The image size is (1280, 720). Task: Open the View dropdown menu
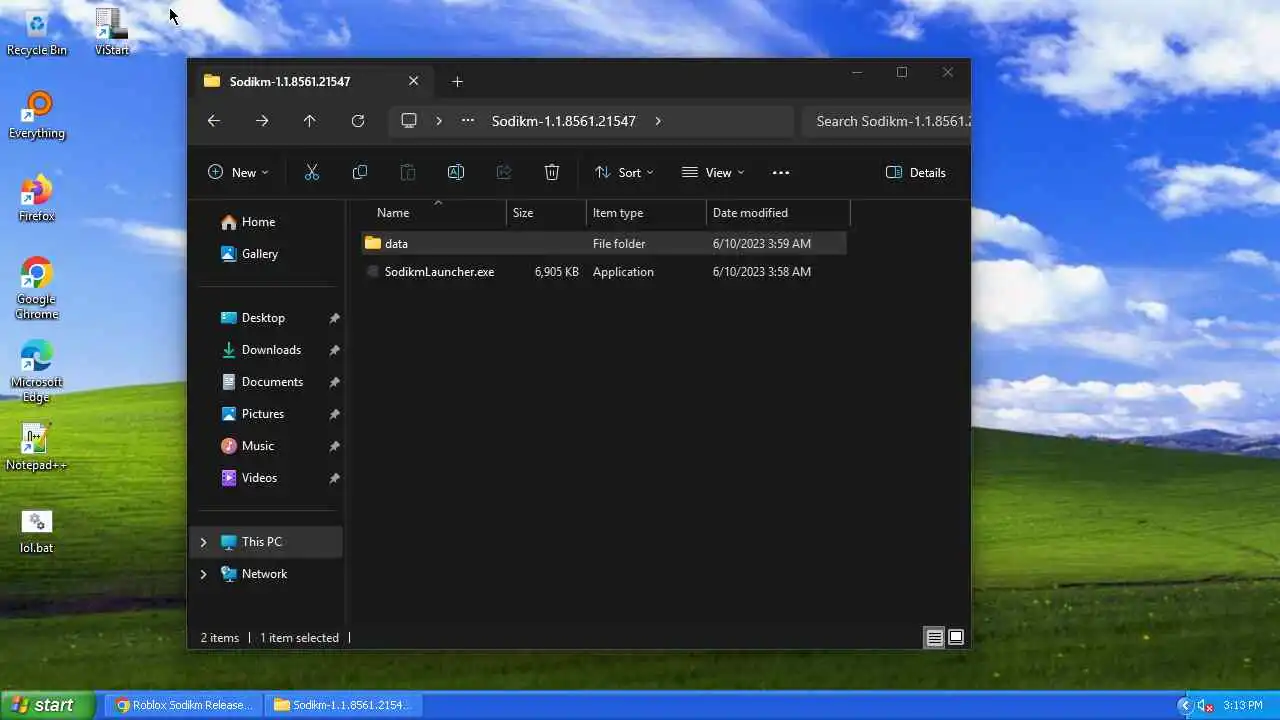point(713,172)
